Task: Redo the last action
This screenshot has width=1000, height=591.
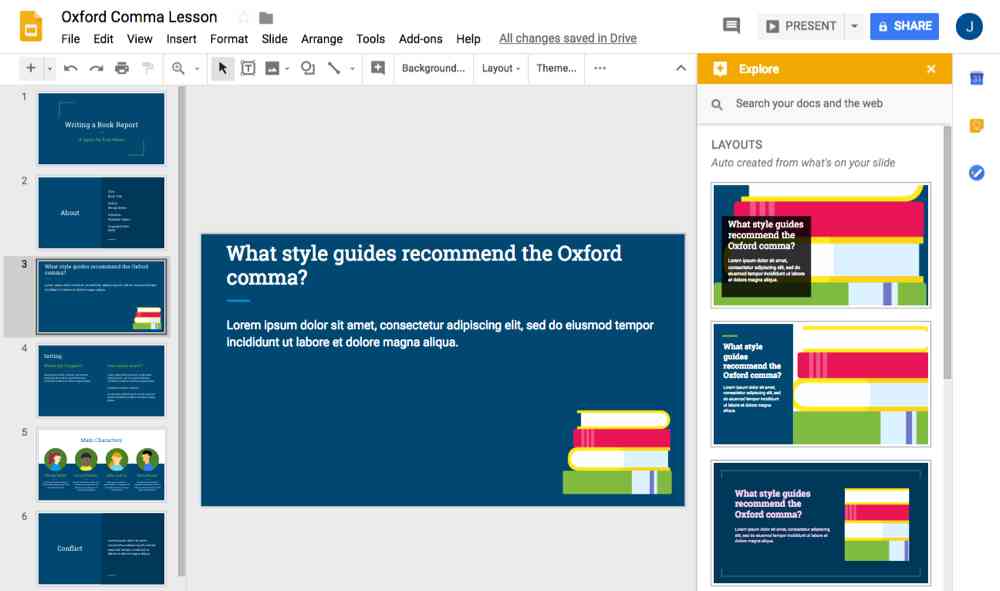Action: click(x=94, y=69)
